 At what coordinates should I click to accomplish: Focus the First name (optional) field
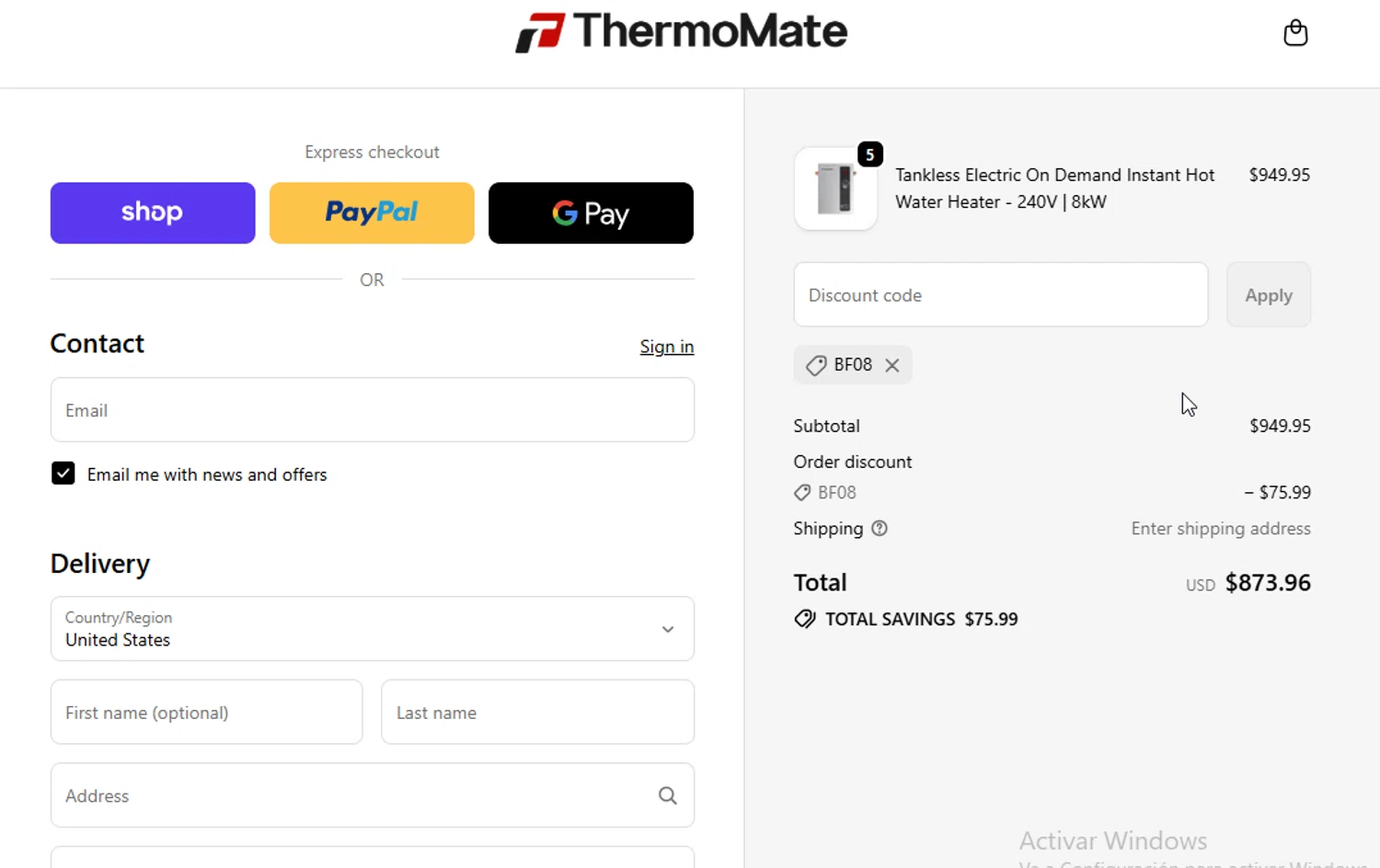pyautogui.click(x=207, y=713)
